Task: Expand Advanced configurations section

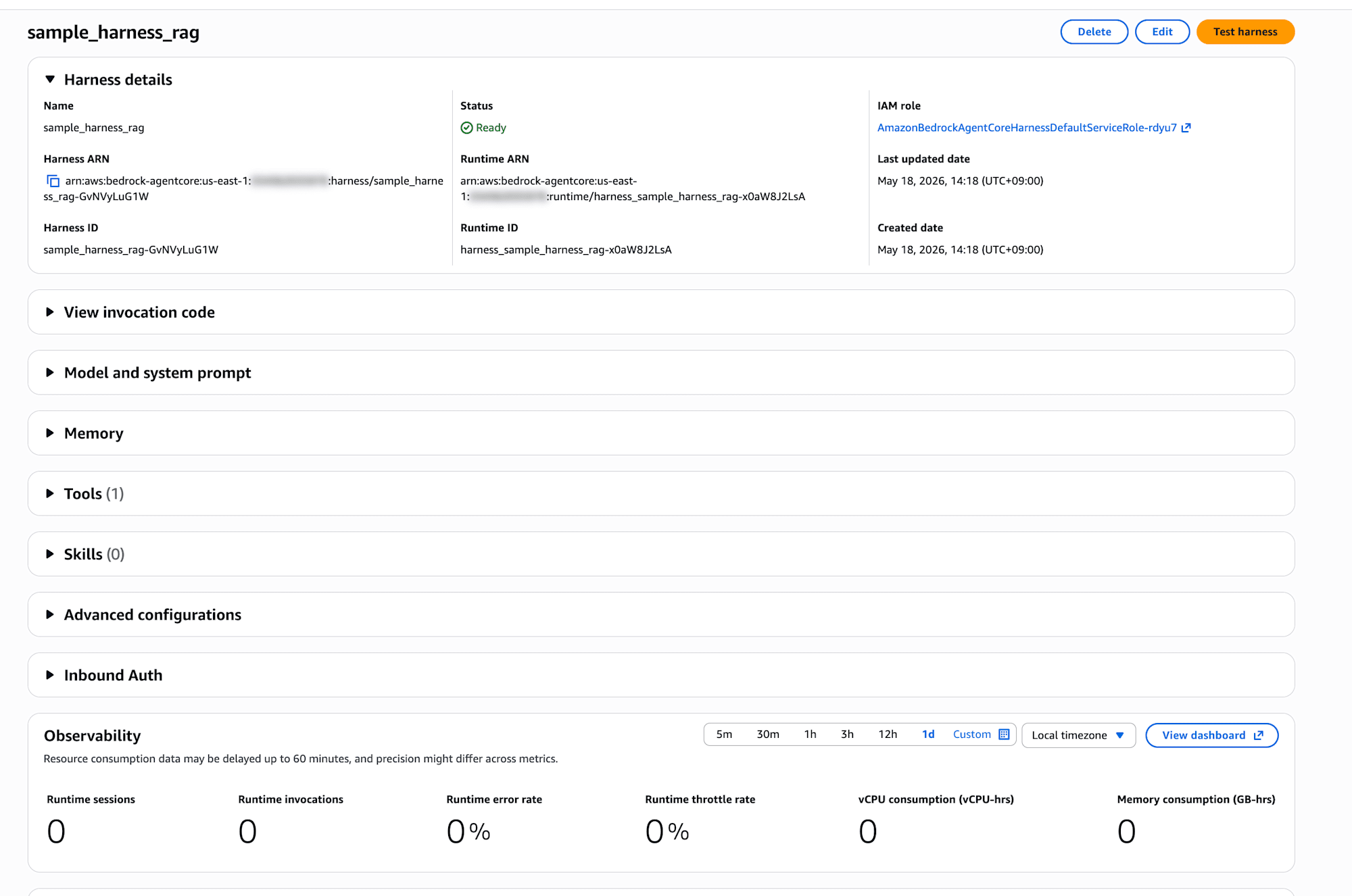Action: click(50, 614)
